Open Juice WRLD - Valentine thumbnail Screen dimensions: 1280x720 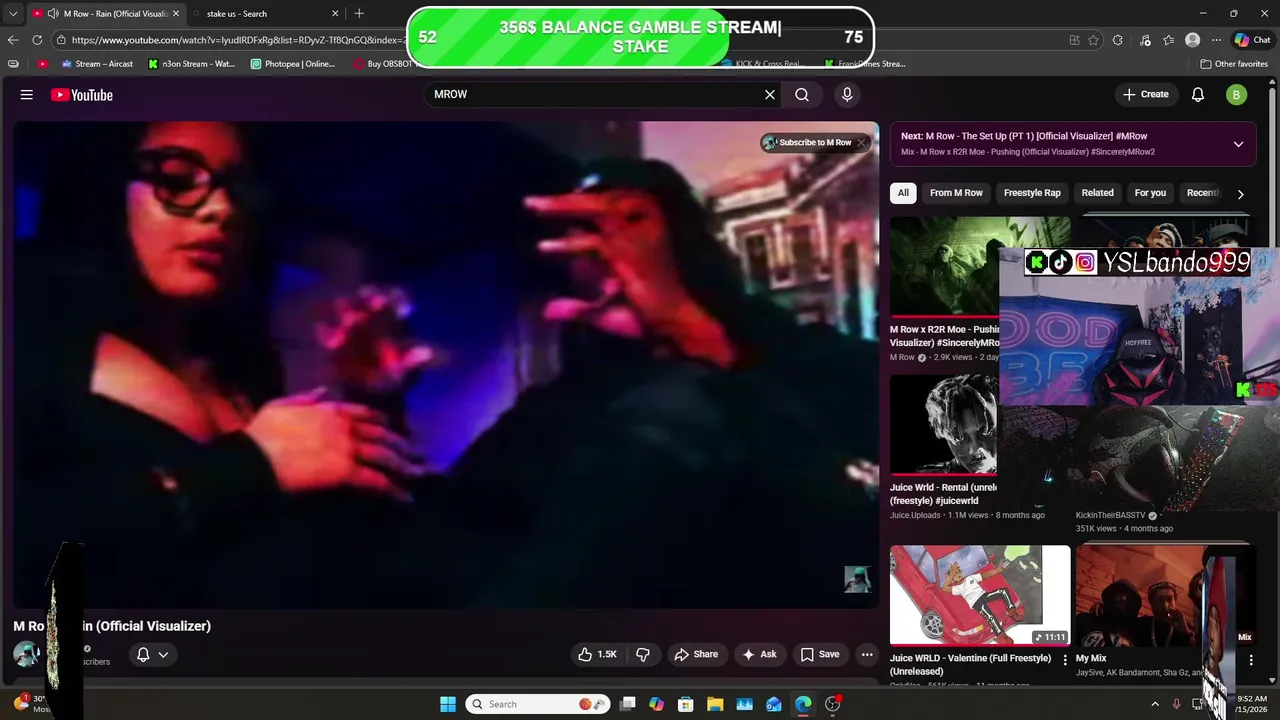980,595
